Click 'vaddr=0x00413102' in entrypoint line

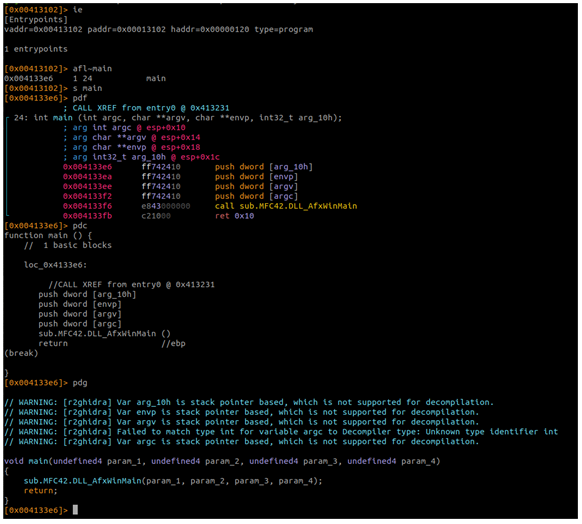43,29
